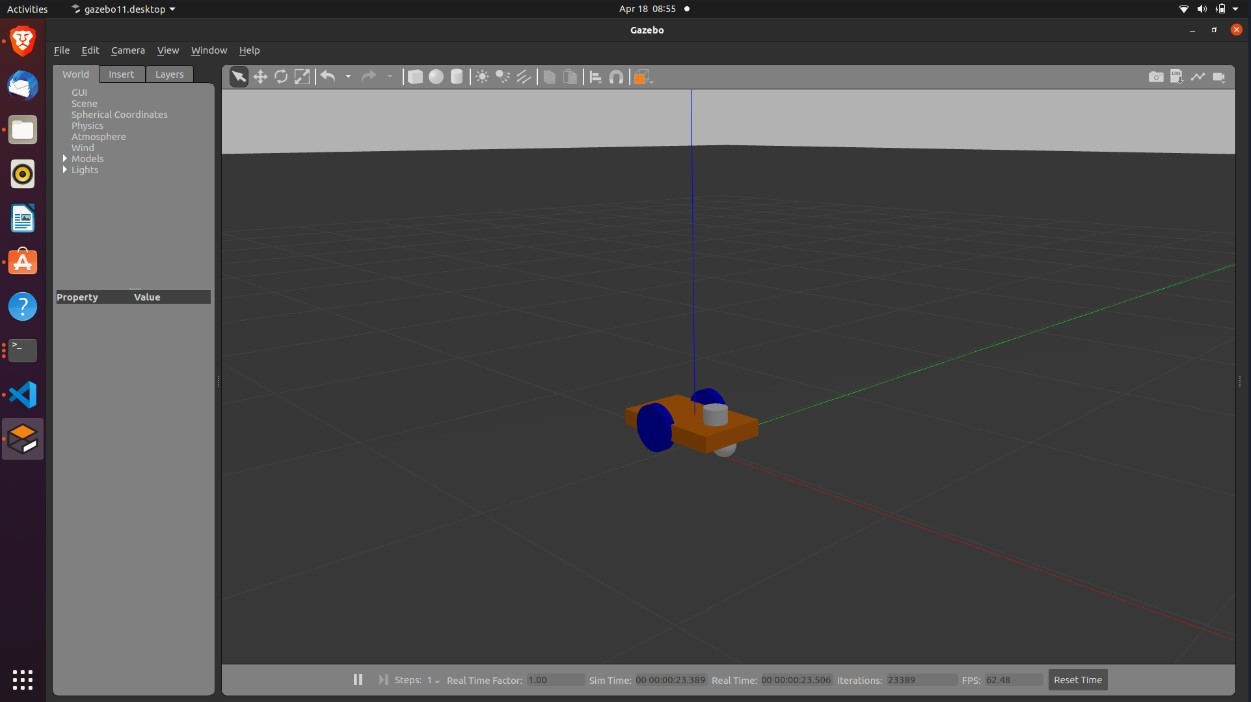Click the redo arrow in toolbar
This screenshot has height=702, width=1251.
369,77
